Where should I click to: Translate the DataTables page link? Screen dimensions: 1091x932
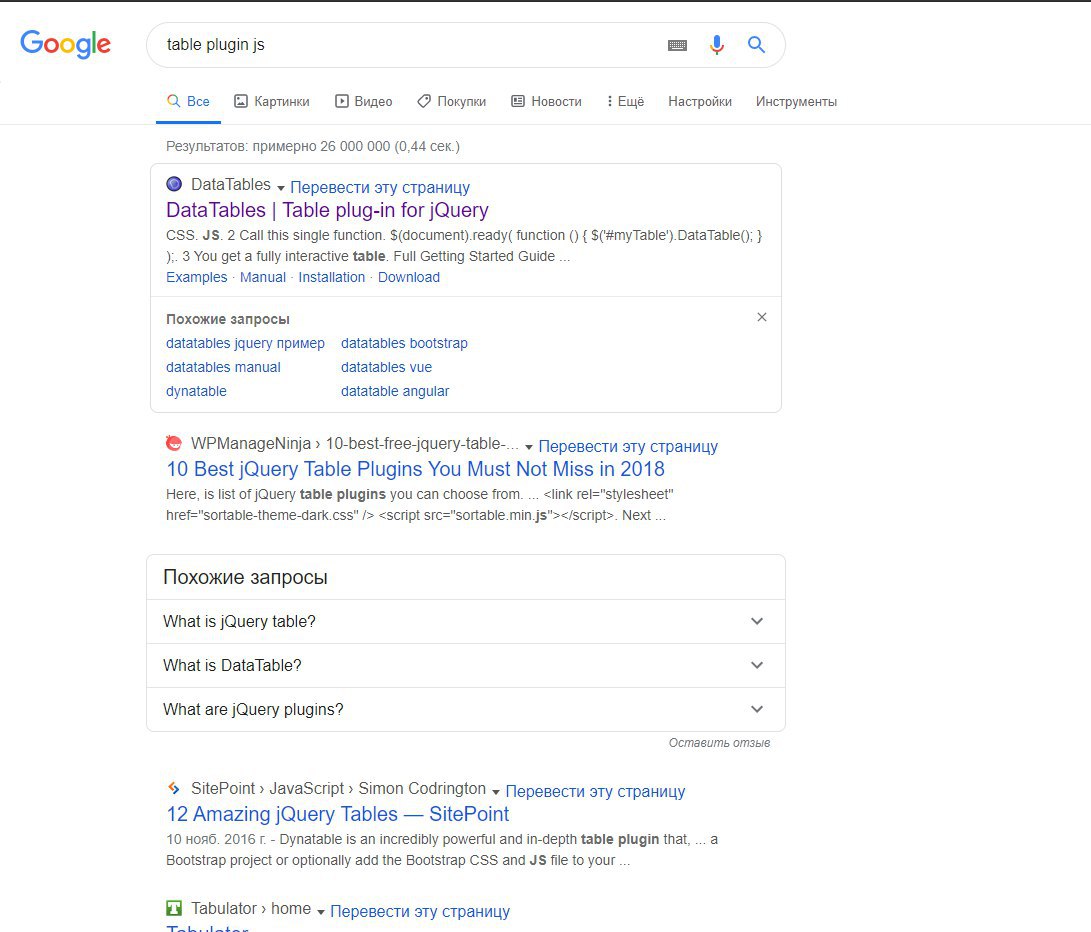(380, 187)
